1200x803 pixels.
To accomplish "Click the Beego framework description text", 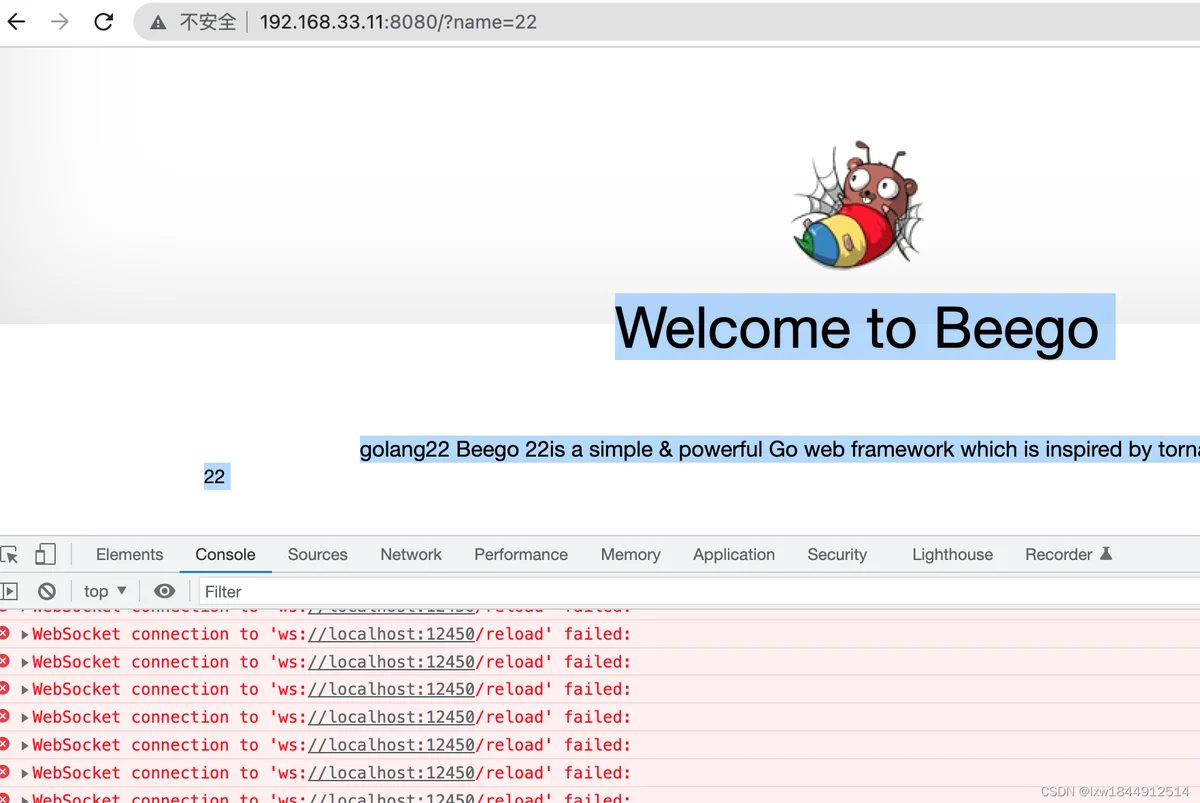I will [780, 450].
